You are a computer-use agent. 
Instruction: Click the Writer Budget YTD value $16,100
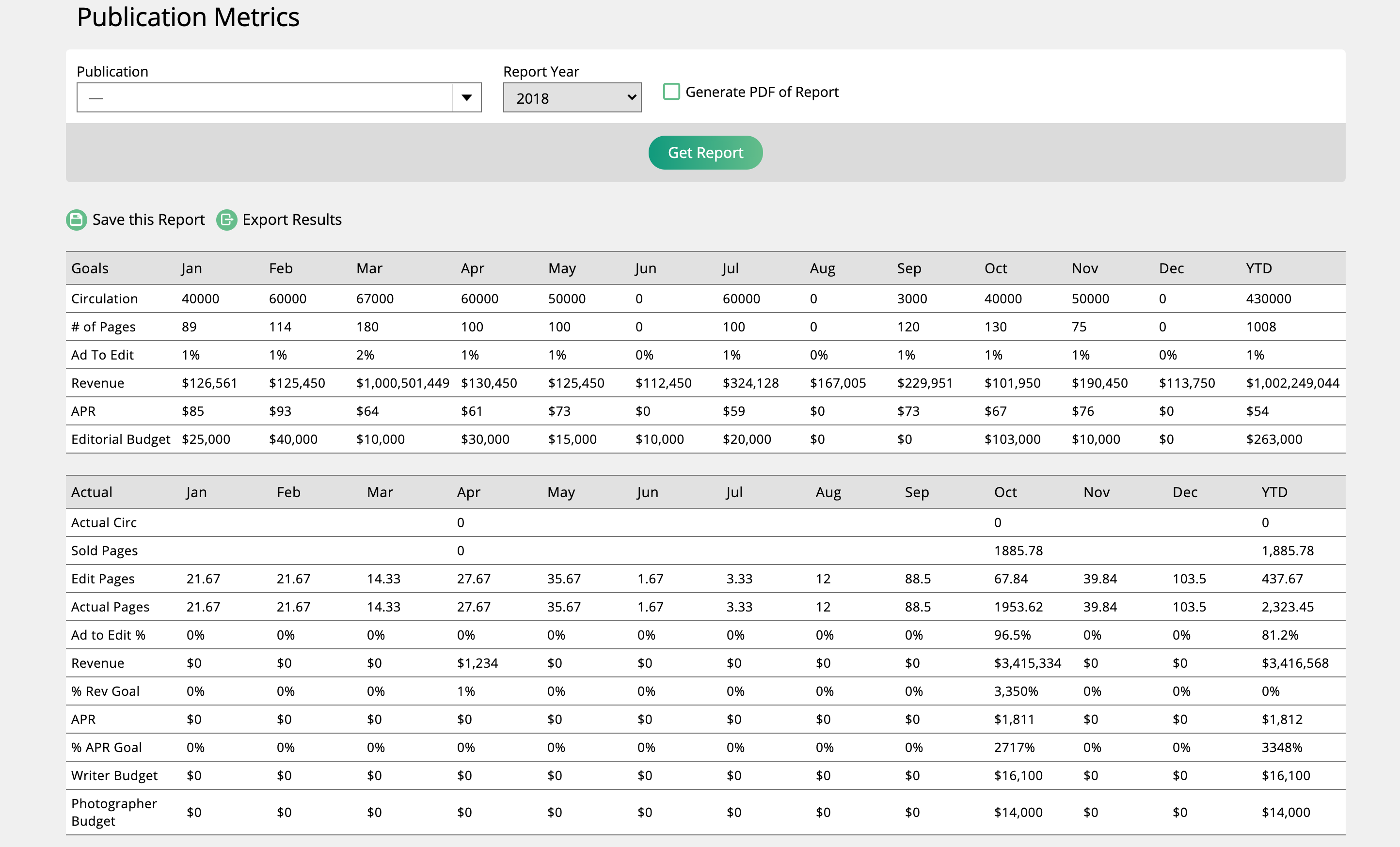[1286, 775]
